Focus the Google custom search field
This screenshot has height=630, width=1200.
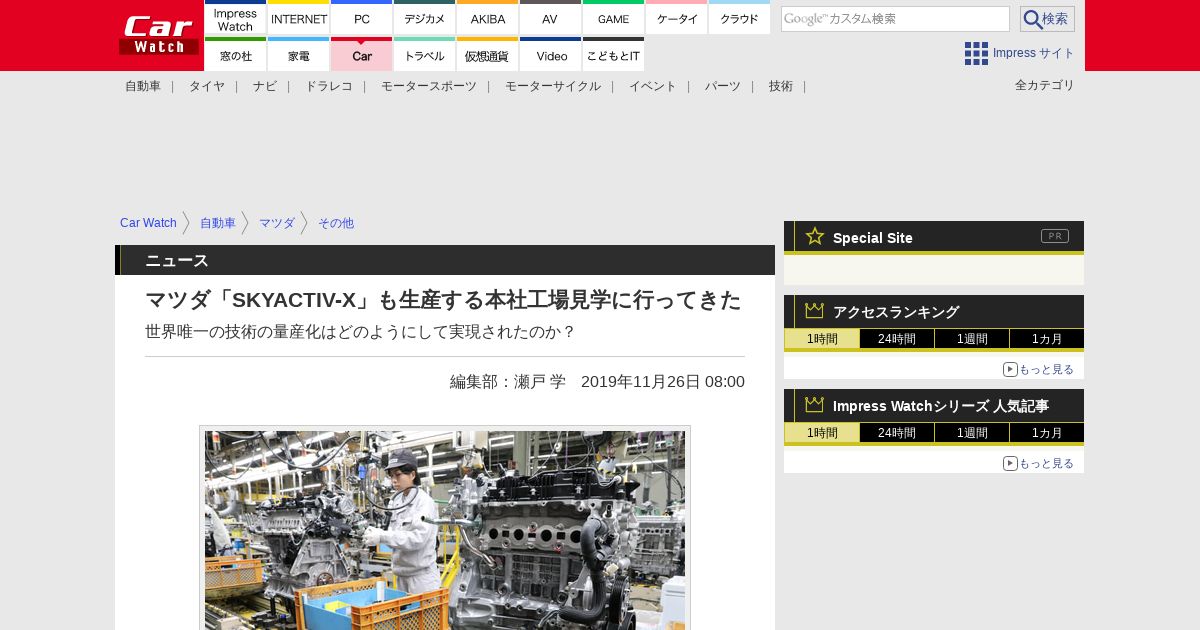(895, 19)
